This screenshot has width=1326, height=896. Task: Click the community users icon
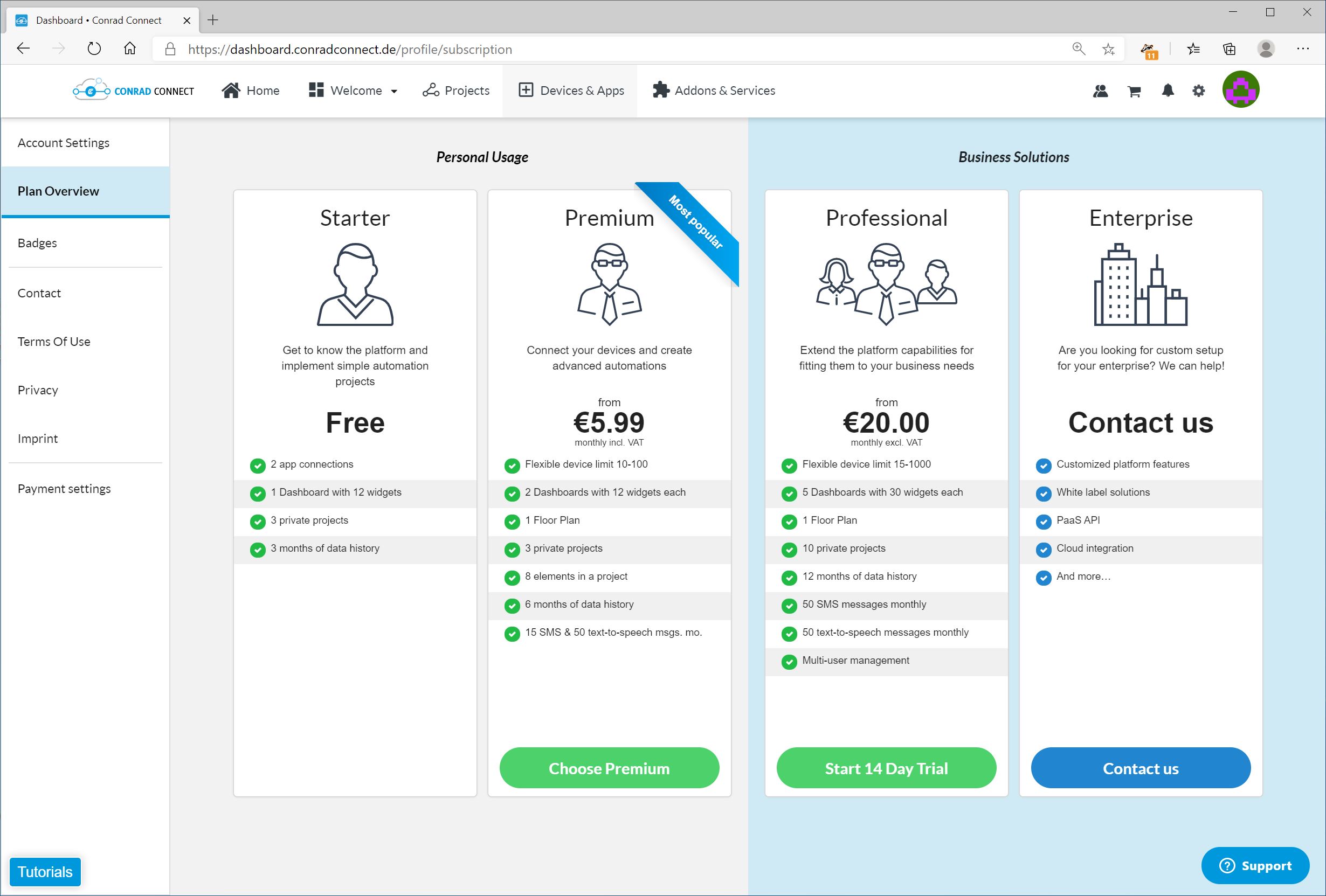click(1100, 91)
